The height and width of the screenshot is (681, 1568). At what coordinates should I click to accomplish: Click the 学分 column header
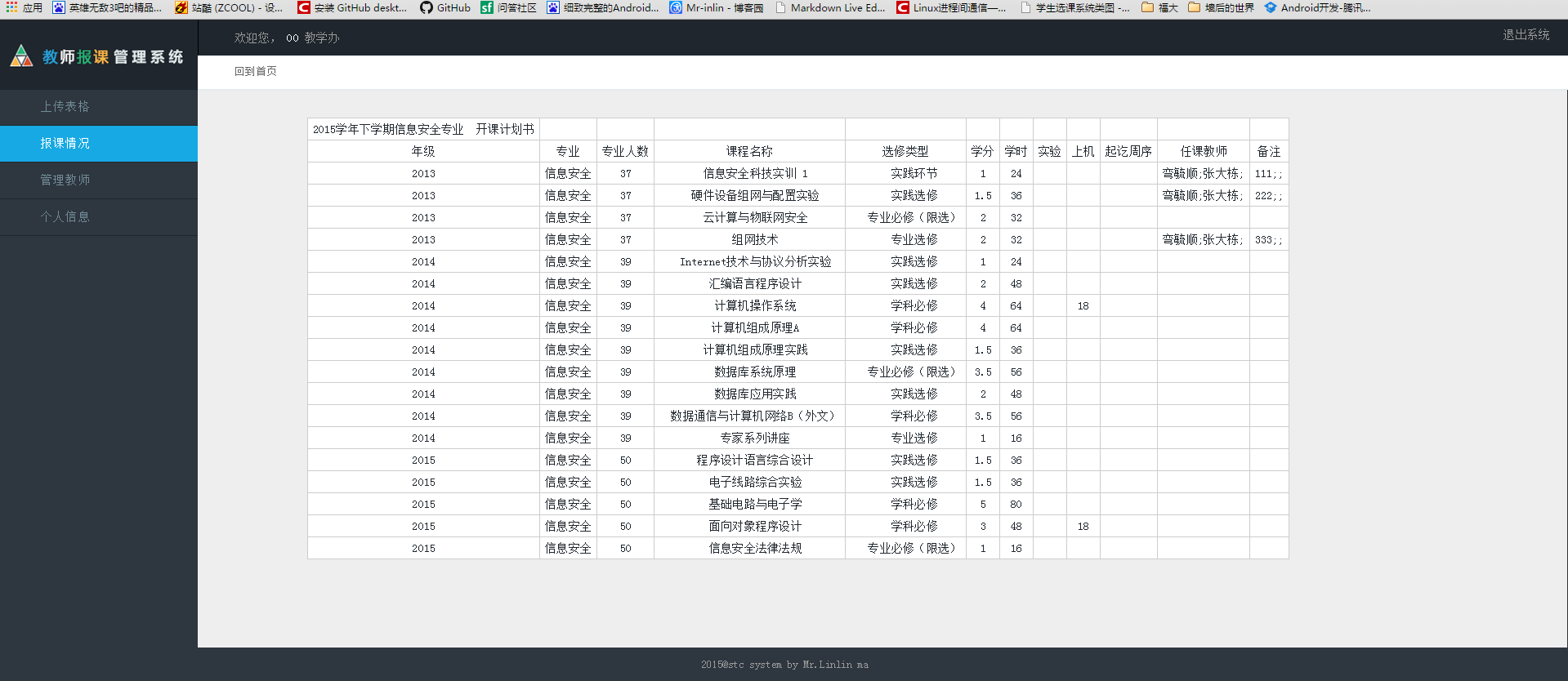tap(983, 151)
